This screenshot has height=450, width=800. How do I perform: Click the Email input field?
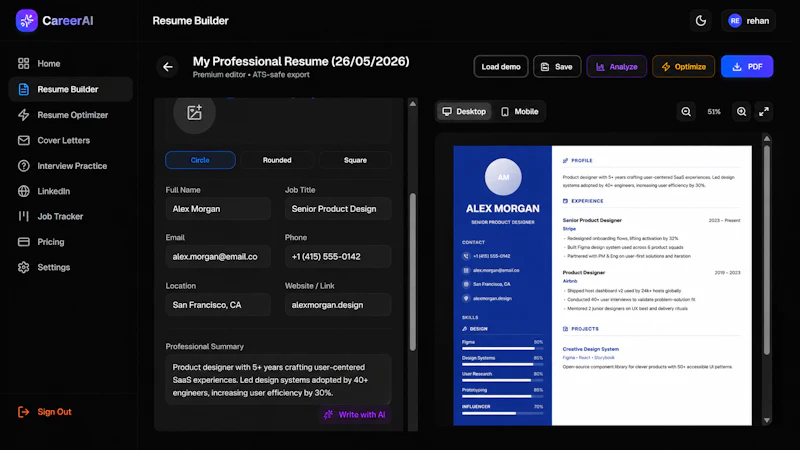218,257
